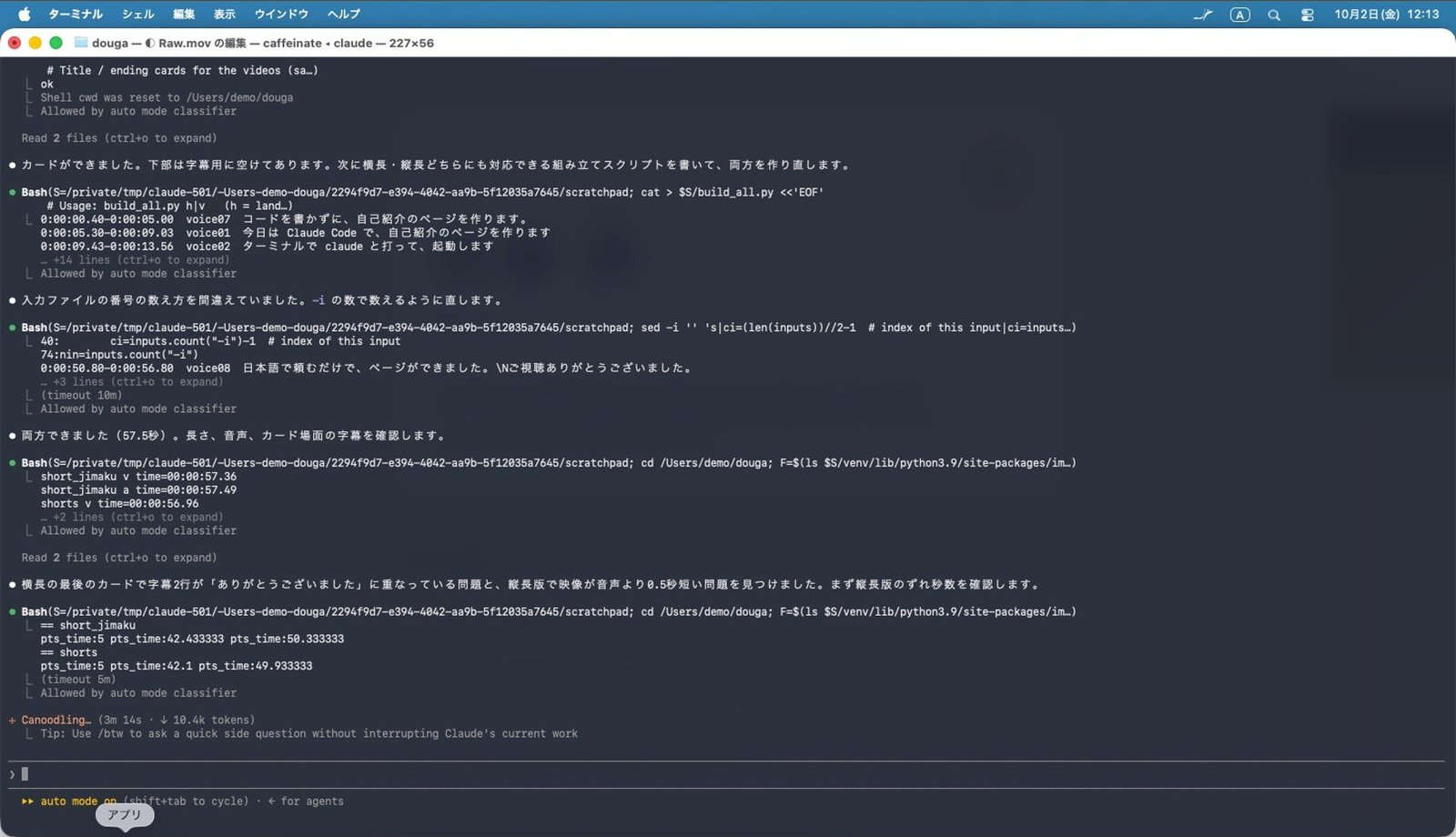The height and width of the screenshot is (837, 1456).
Task: Click the '(timeout 10m)' line
Action: [81, 396]
